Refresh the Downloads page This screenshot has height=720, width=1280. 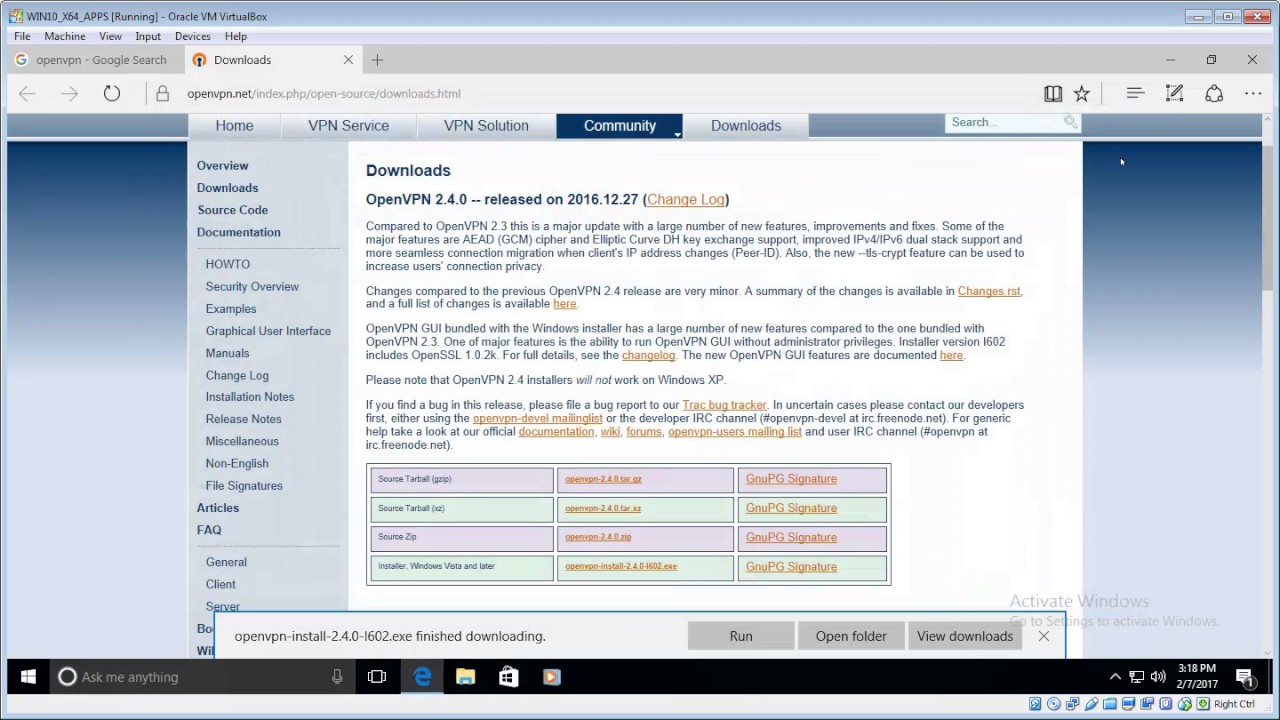point(112,93)
